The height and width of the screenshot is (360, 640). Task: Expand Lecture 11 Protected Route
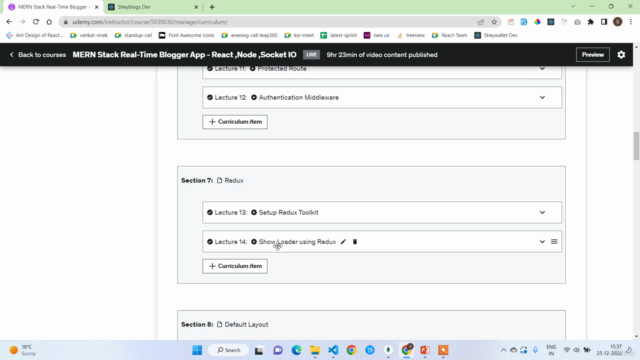(542, 69)
